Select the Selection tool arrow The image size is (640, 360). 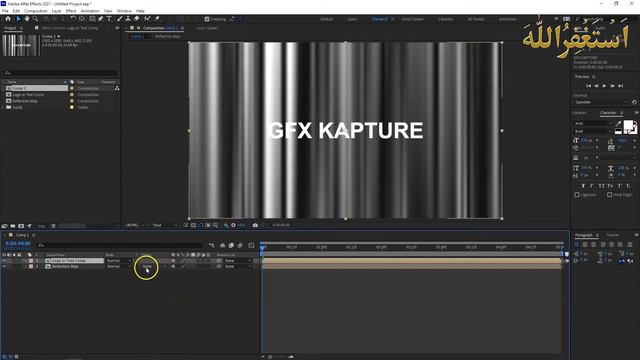point(18,19)
